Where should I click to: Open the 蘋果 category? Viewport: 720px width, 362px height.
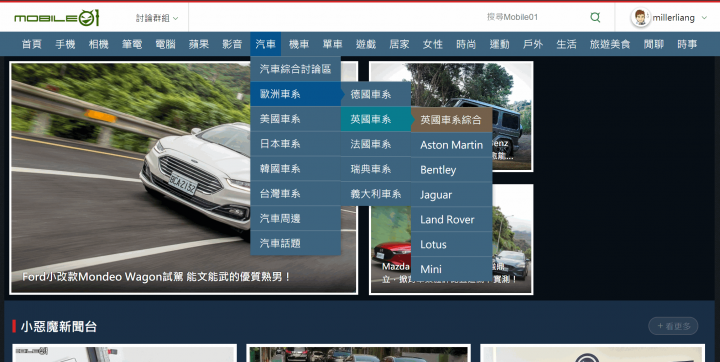click(x=199, y=44)
